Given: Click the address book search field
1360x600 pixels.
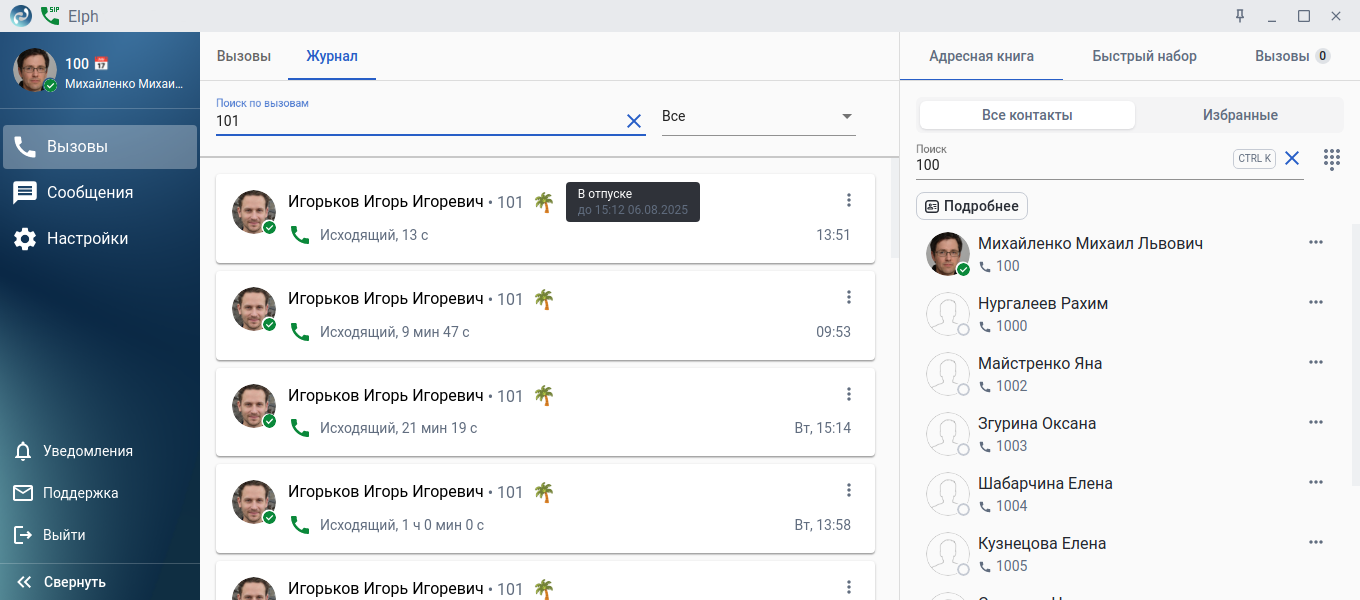Looking at the screenshot, I should click(x=1070, y=165).
